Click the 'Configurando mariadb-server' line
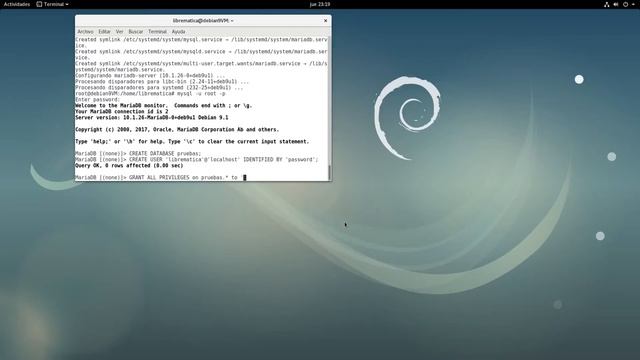 coord(150,76)
